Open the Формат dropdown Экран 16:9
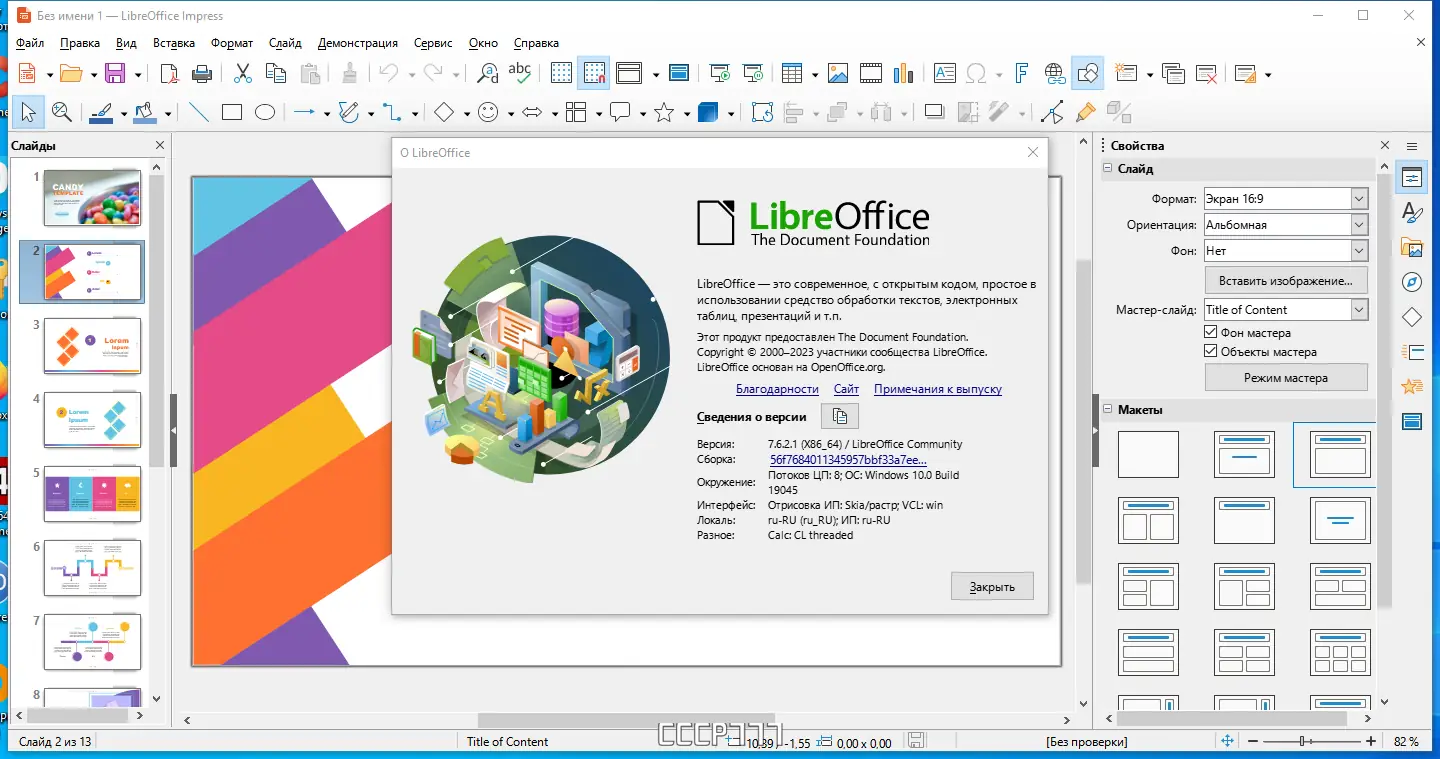 coord(1285,199)
